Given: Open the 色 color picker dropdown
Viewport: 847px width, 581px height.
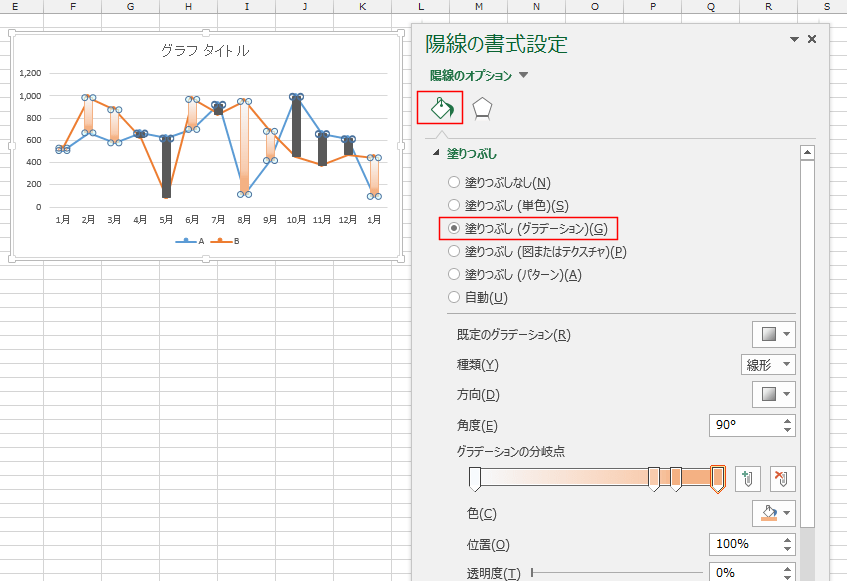Looking at the screenshot, I should click(774, 514).
